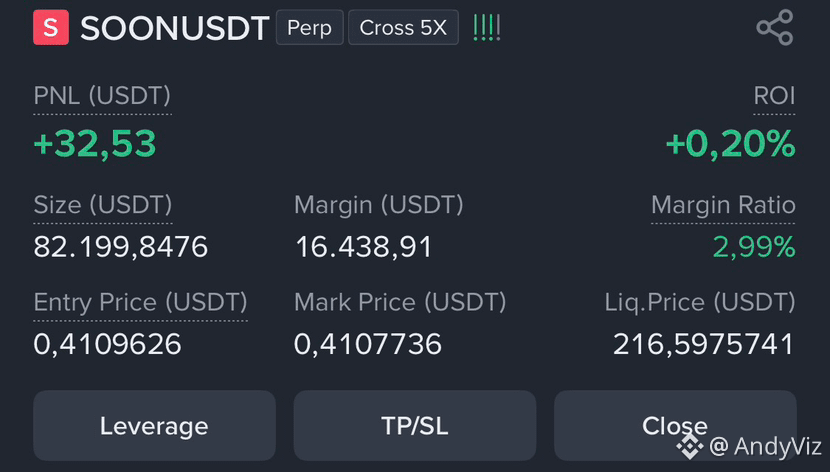Open the TP/SL button
This screenshot has width=830, height=472.
(x=414, y=425)
